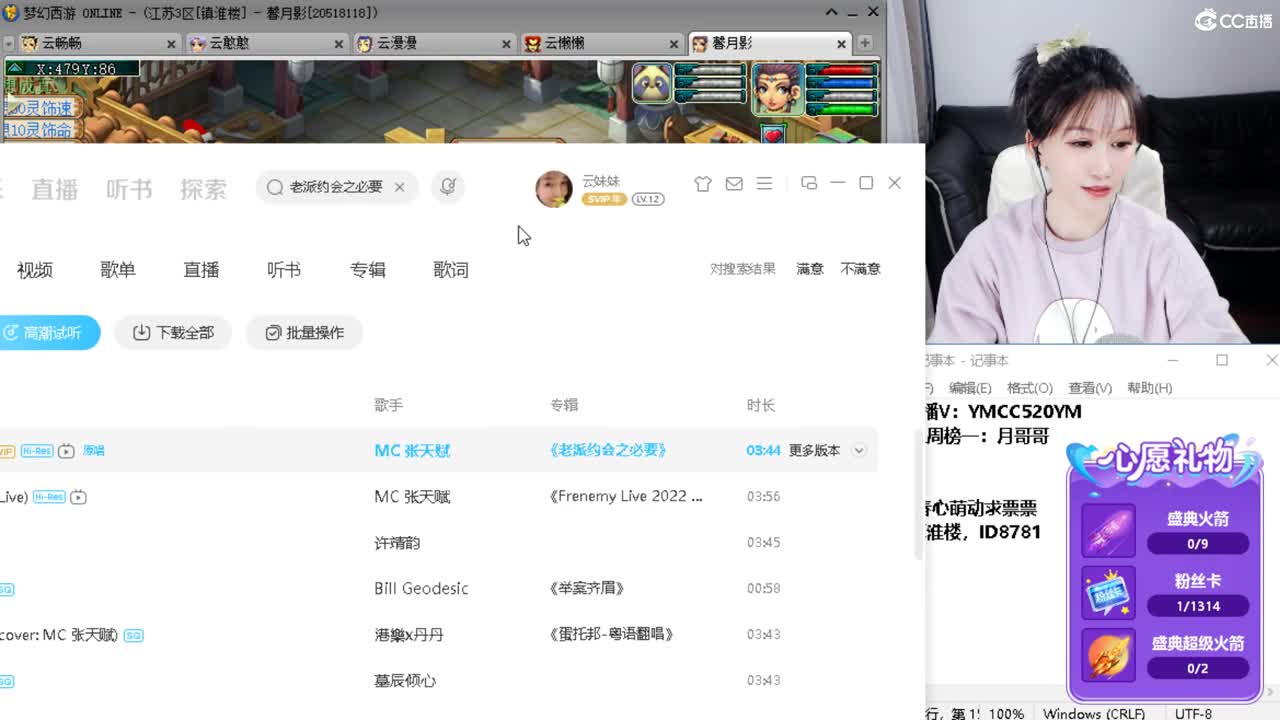Screen dimensions: 1280x720
Task: Select the 歌词 search results tab
Action: point(451,270)
